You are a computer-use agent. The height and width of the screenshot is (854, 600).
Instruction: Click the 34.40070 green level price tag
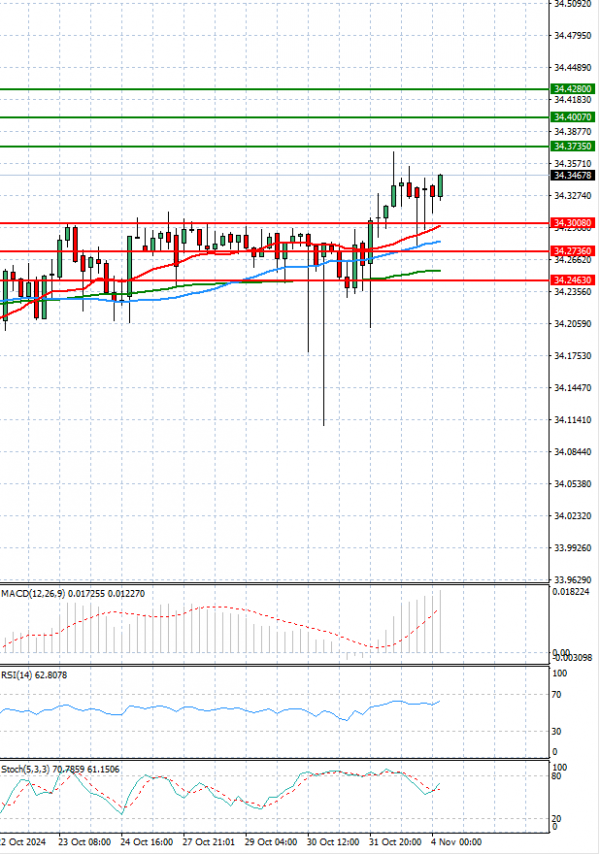point(572,117)
